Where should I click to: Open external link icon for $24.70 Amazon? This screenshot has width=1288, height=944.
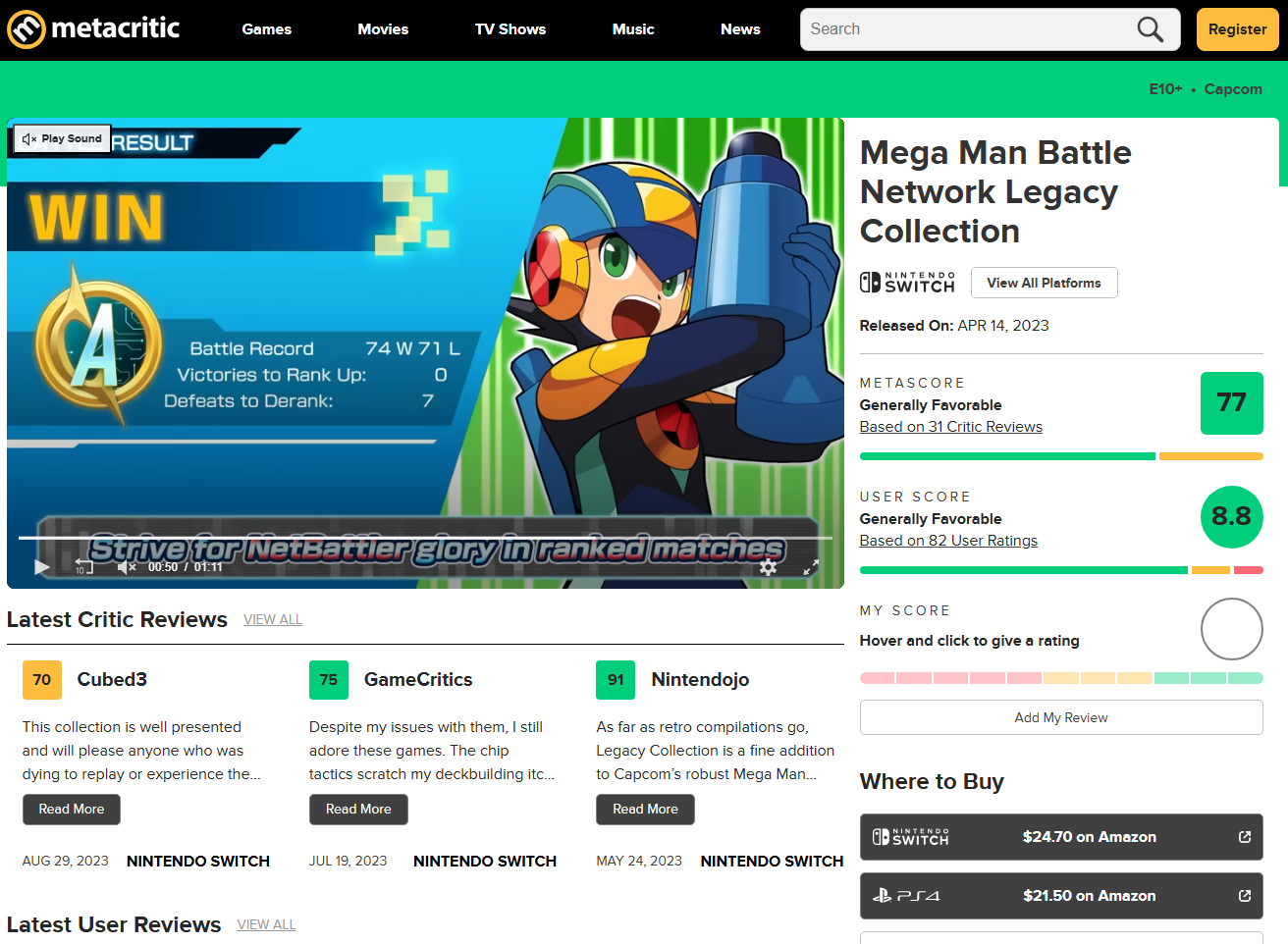click(1244, 837)
